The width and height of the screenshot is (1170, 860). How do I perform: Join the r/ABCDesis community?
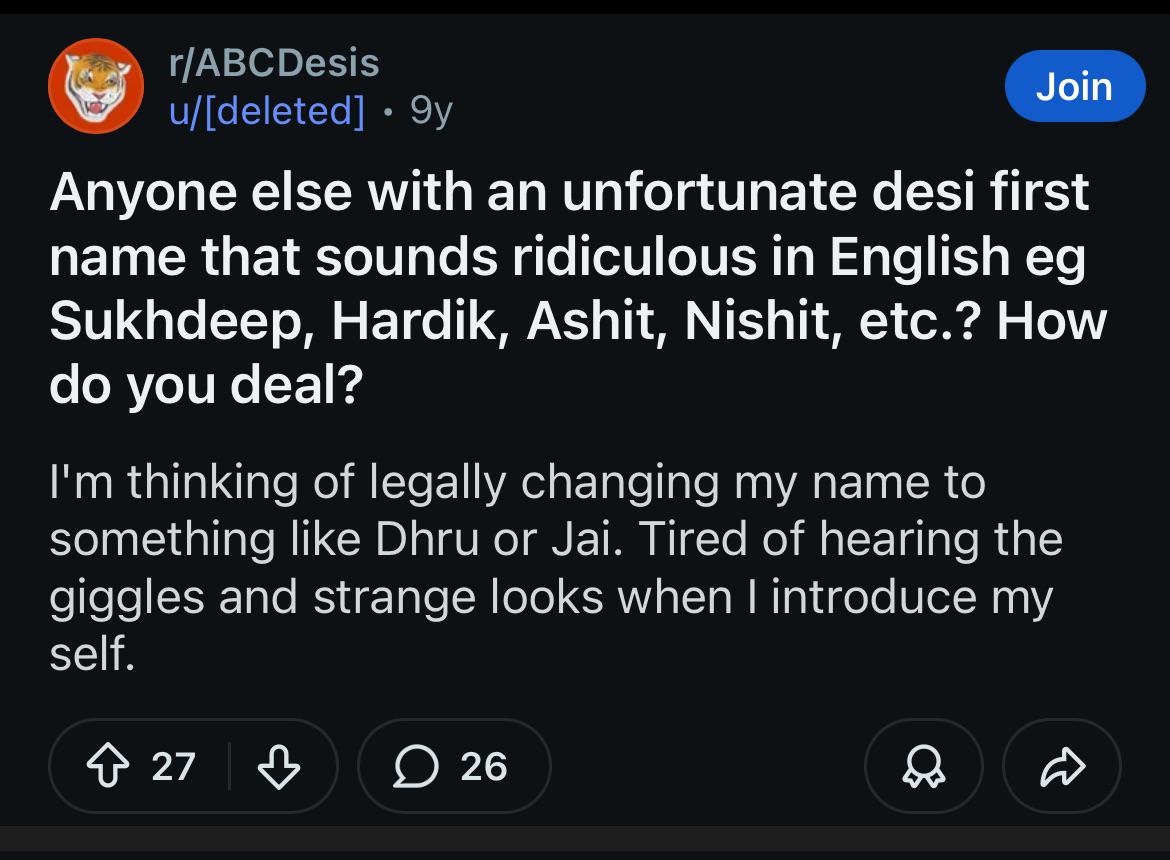click(x=1074, y=86)
